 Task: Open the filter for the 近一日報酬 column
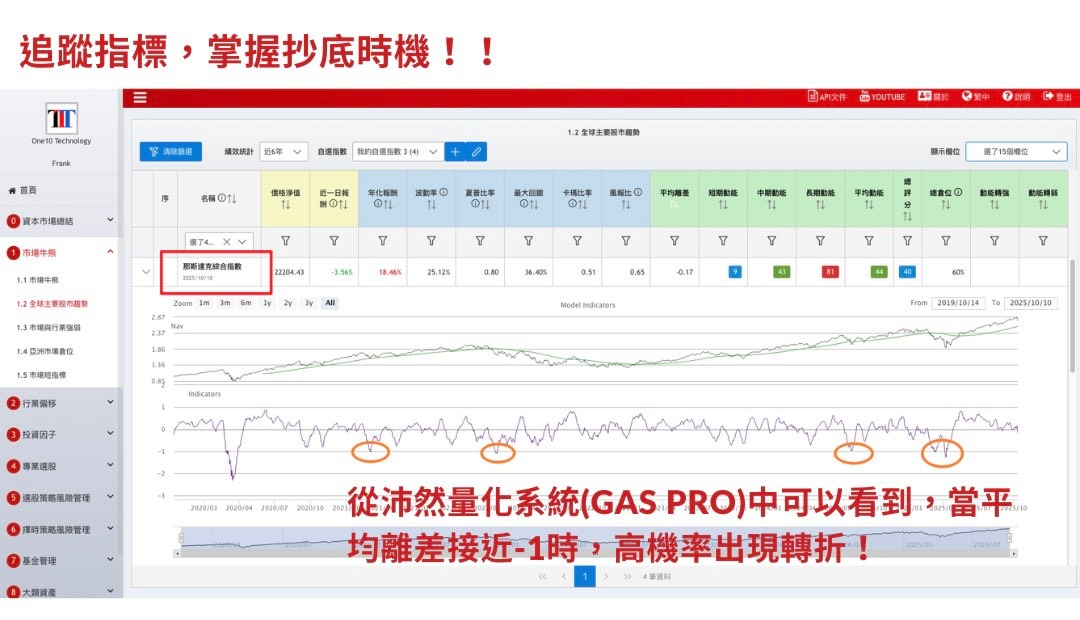coord(334,241)
